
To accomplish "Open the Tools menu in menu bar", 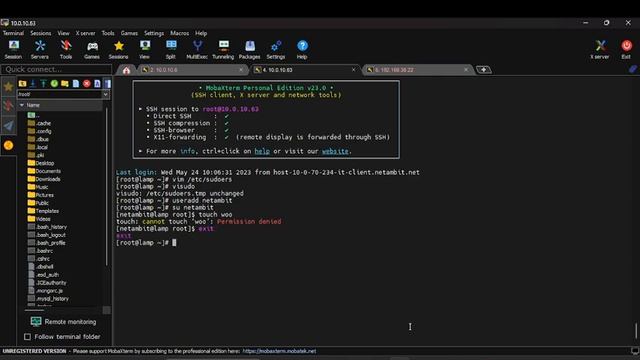I will tap(108, 33).
